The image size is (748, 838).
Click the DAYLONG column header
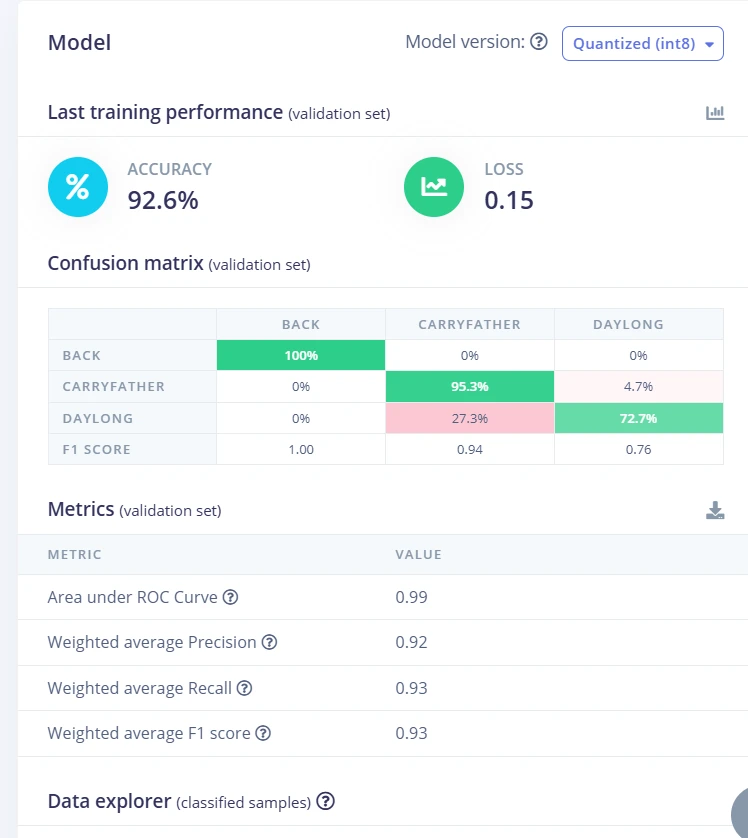[x=638, y=324]
